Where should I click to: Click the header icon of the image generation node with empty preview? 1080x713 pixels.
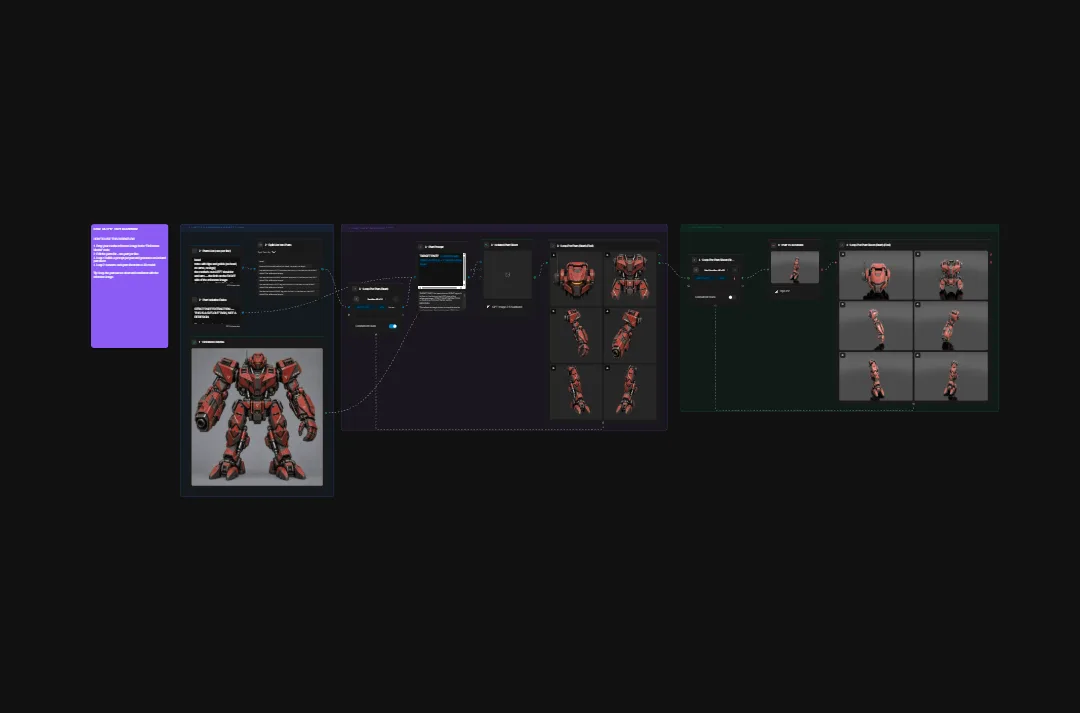[486, 245]
